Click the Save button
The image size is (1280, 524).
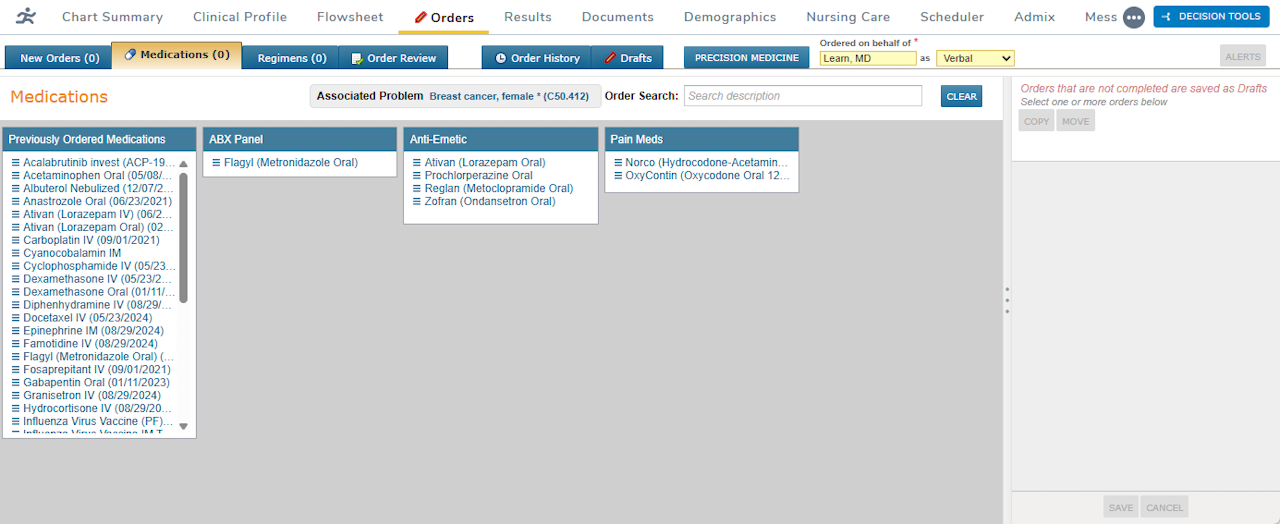click(1121, 507)
